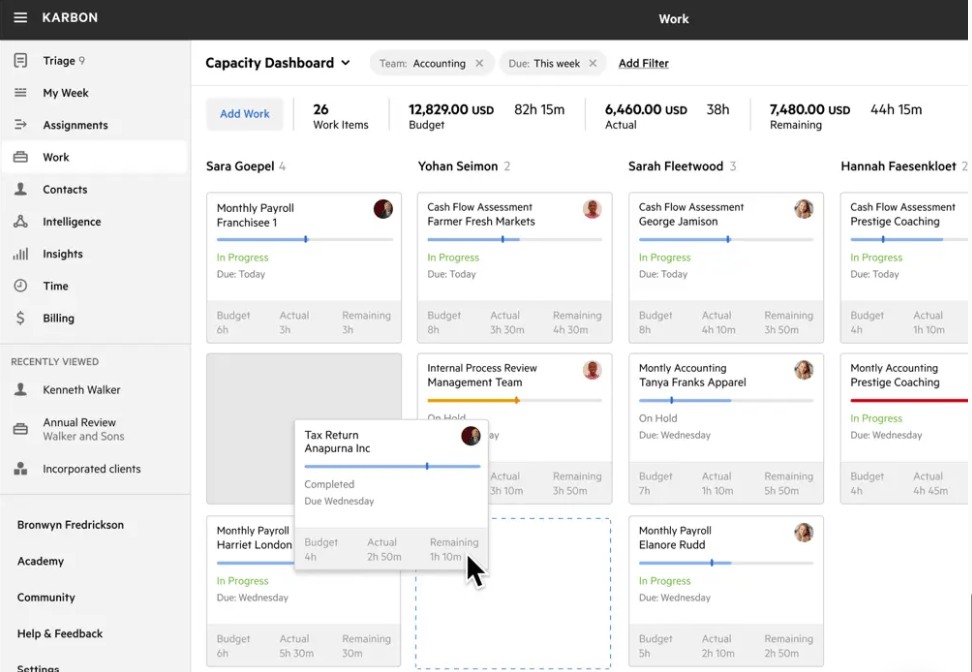Click the Contacts person icon

point(20,189)
